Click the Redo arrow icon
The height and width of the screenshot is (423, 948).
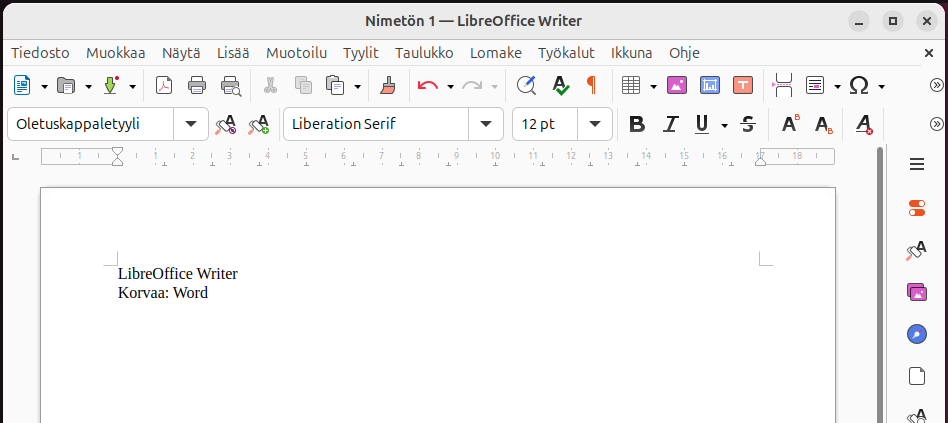click(x=472, y=86)
